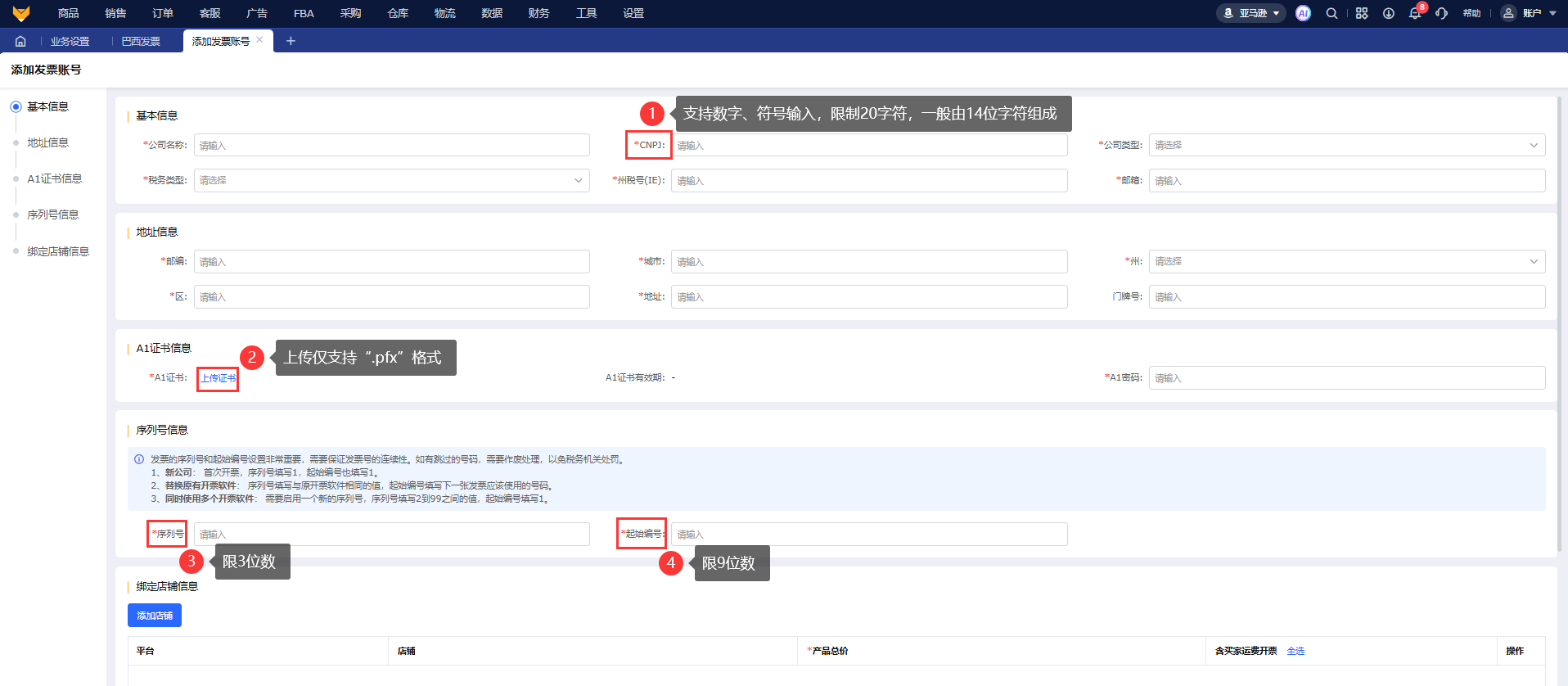Screen dimensions: 1568x686
Task: Open the apps grid icon
Action: (x=1362, y=13)
